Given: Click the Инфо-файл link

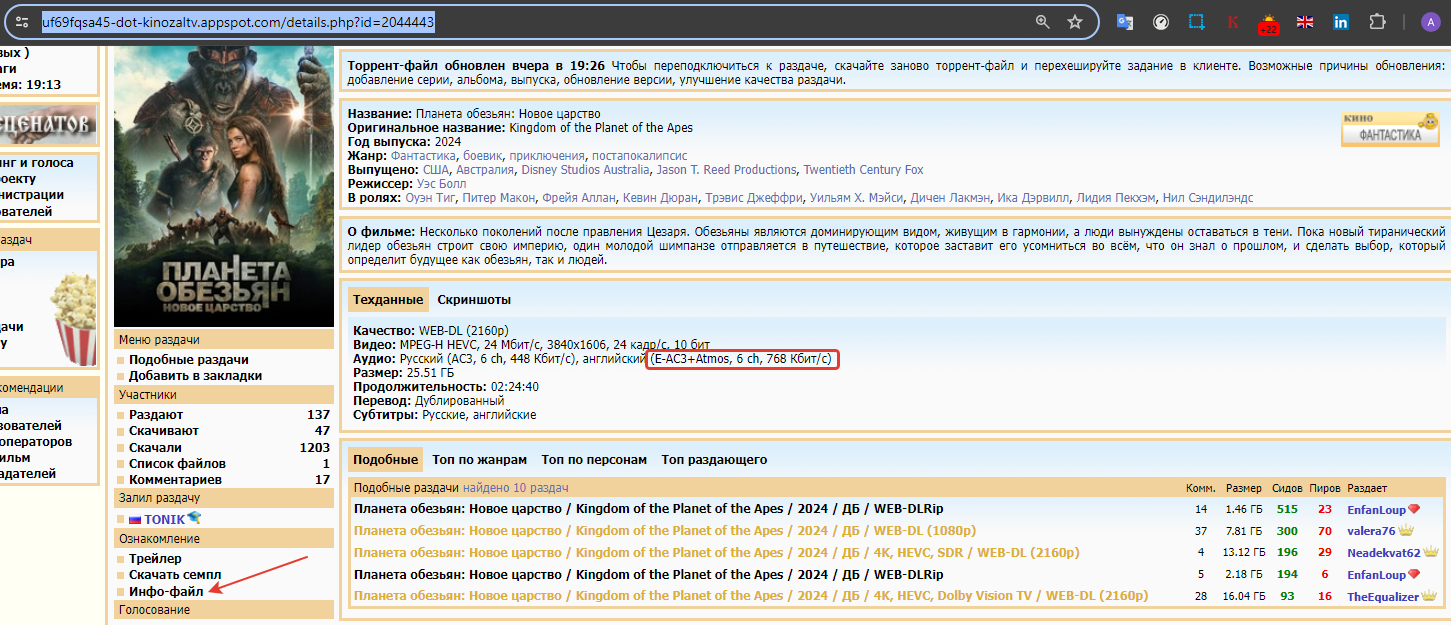Looking at the screenshot, I should click(166, 591).
